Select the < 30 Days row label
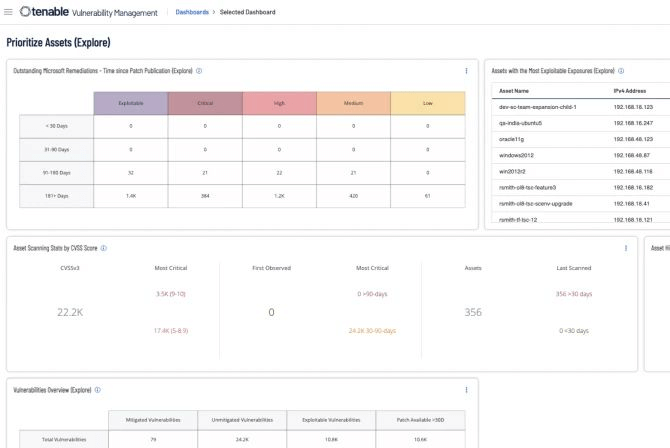 [x=56, y=126]
